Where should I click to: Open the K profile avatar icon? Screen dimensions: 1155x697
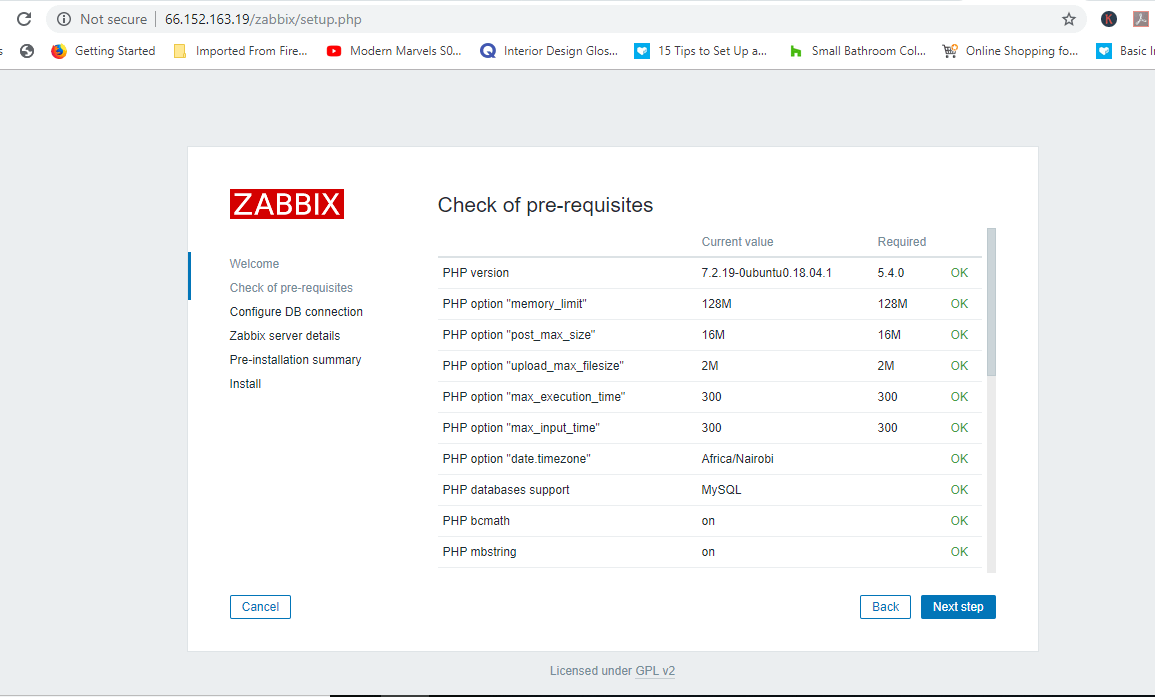pyautogui.click(x=1109, y=19)
